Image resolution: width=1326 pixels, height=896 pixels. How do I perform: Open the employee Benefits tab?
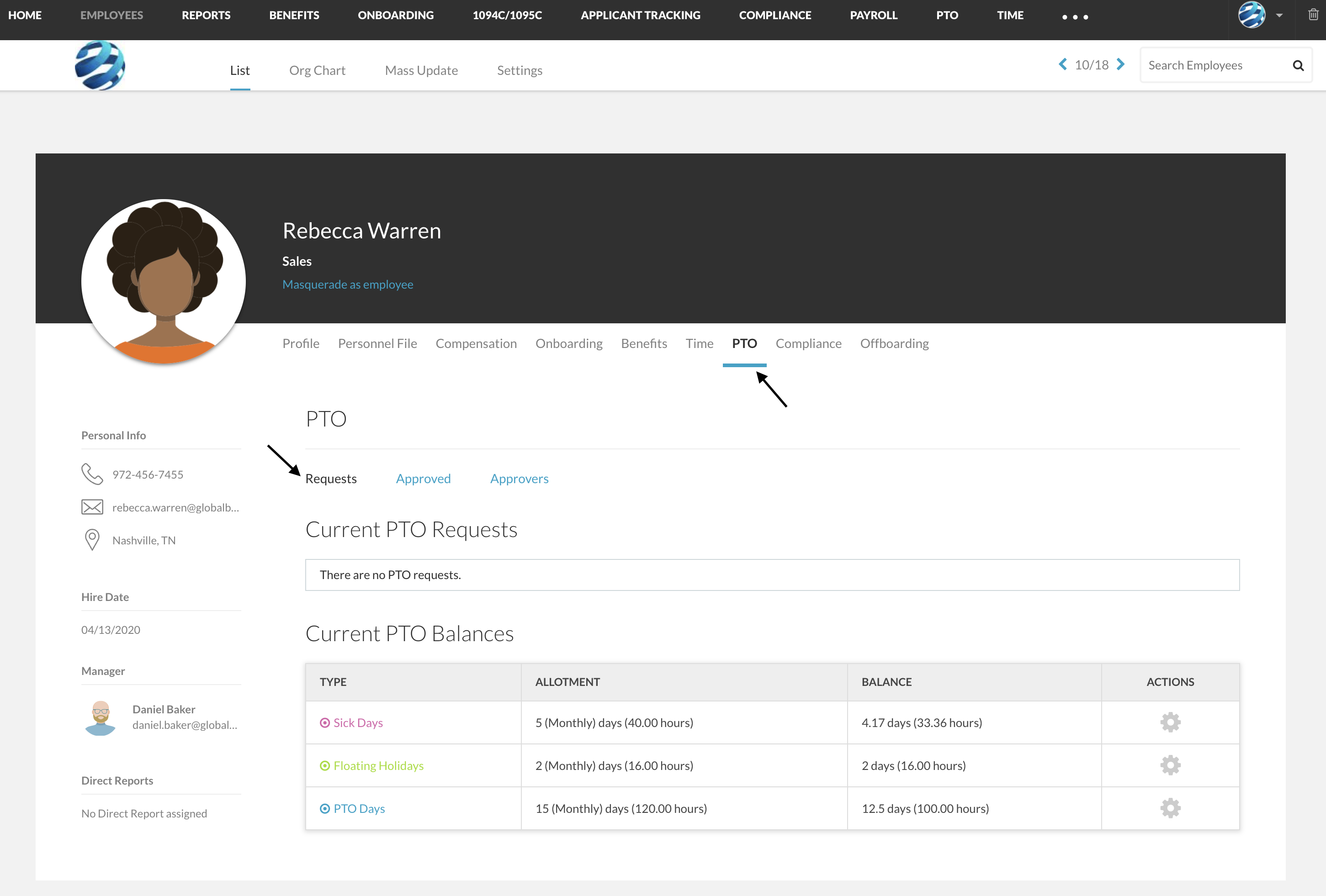coord(644,343)
